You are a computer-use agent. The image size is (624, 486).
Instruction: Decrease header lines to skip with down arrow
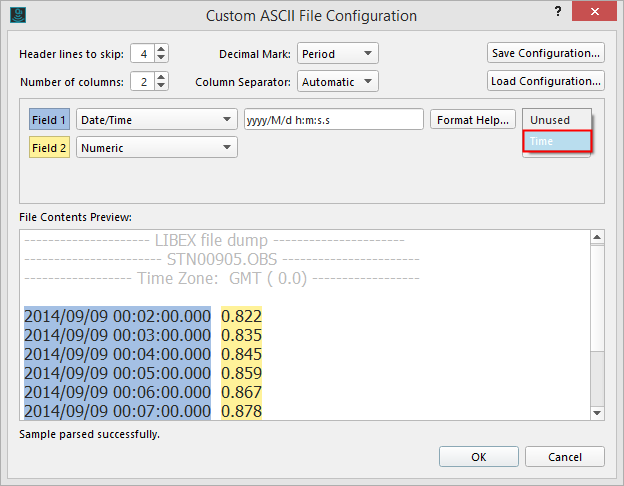(162, 57)
